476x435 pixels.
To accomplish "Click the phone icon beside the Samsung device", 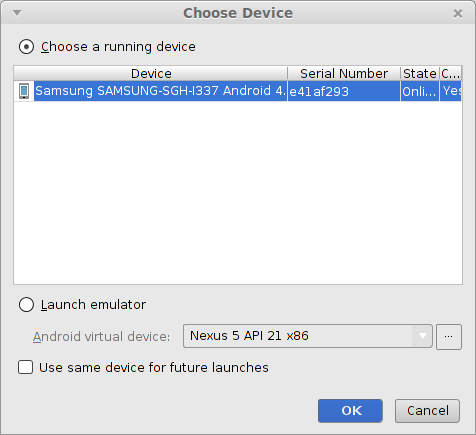I will coord(24,91).
